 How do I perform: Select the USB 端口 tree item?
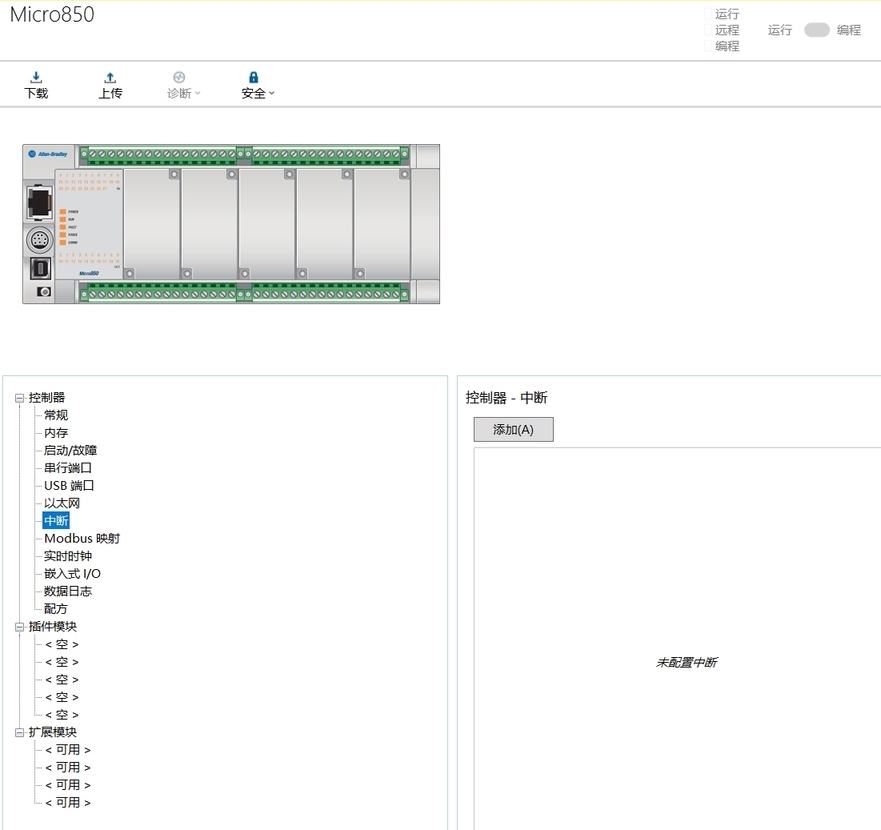click(x=69, y=486)
